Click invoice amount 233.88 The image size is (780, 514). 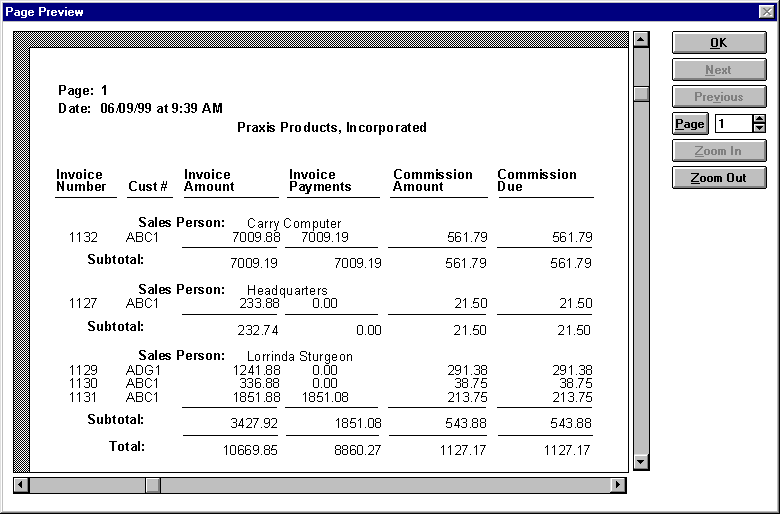click(259, 304)
